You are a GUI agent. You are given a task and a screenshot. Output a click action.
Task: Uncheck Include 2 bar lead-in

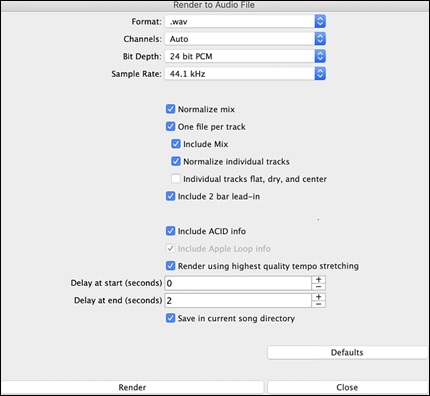coord(170,196)
